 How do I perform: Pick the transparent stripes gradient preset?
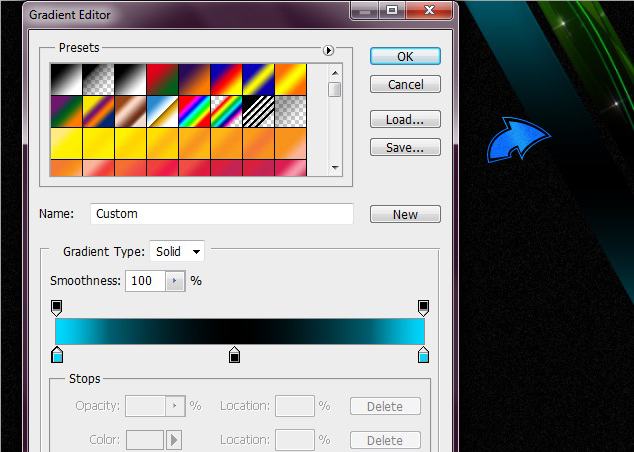tap(258, 110)
